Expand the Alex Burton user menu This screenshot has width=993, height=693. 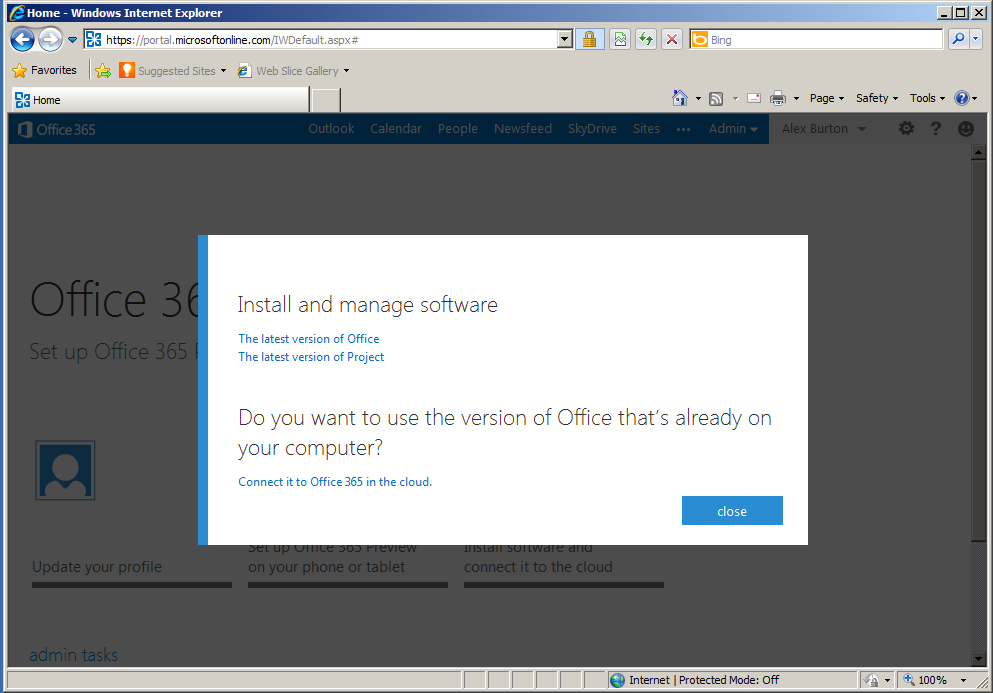[823, 129]
